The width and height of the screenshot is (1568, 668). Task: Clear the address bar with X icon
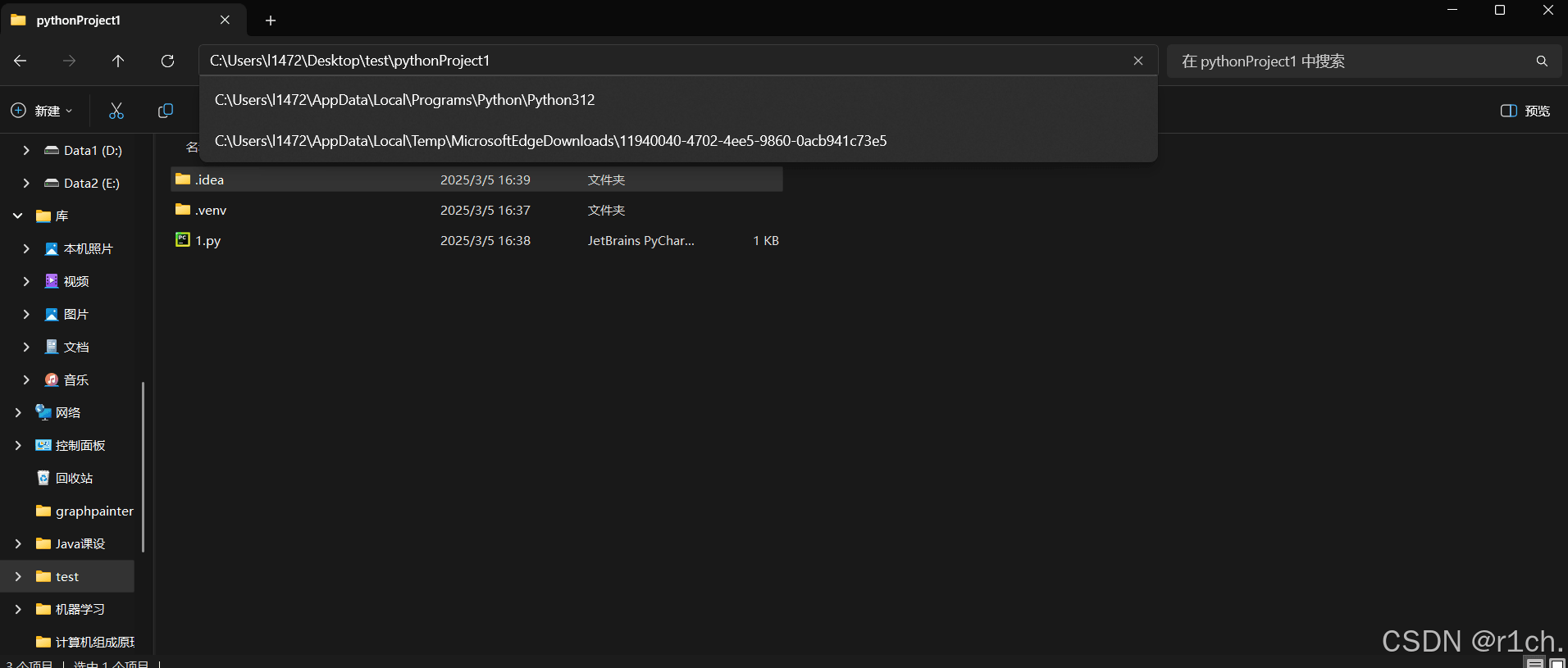(1138, 61)
